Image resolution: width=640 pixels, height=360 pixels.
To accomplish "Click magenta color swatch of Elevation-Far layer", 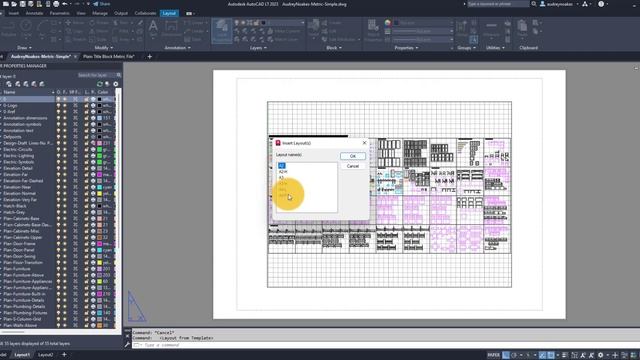I will tap(99, 175).
